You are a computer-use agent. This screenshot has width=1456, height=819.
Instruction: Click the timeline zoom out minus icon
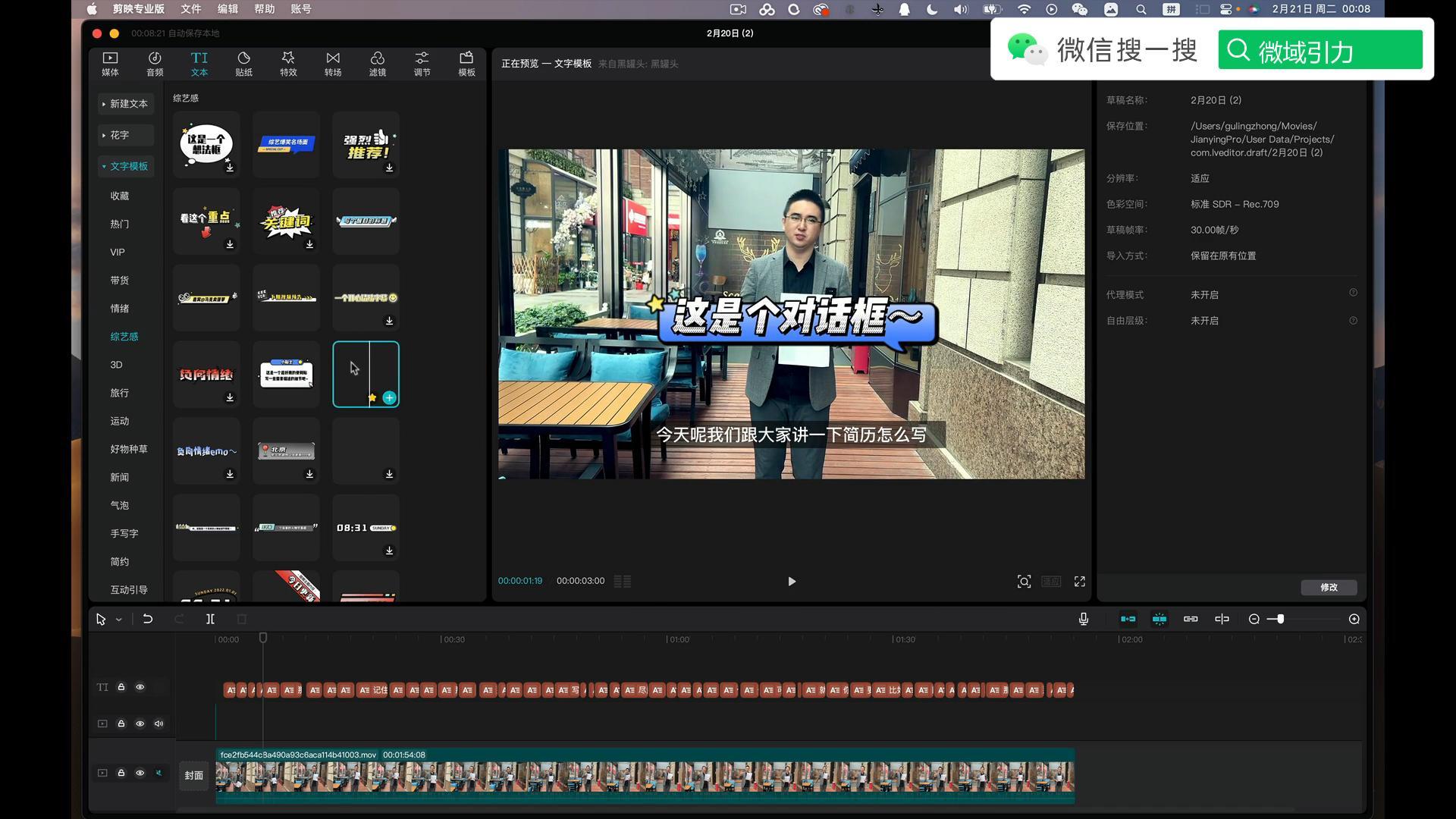coord(1254,619)
